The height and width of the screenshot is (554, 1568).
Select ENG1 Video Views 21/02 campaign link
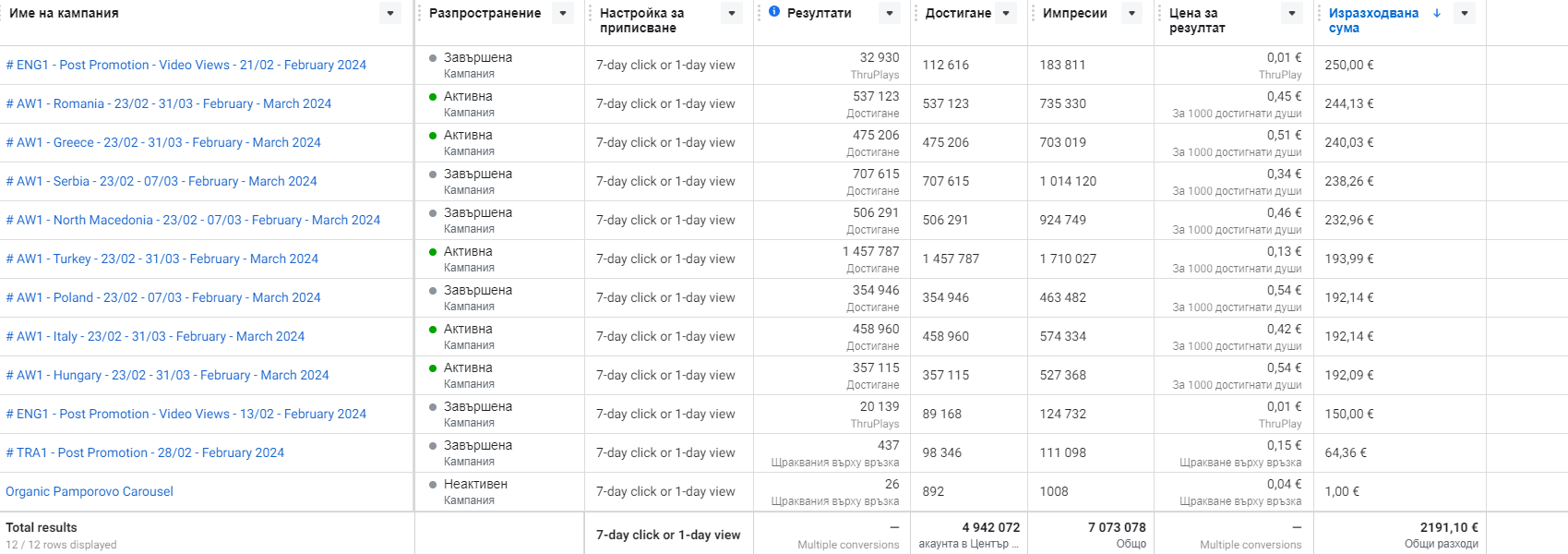point(186,65)
